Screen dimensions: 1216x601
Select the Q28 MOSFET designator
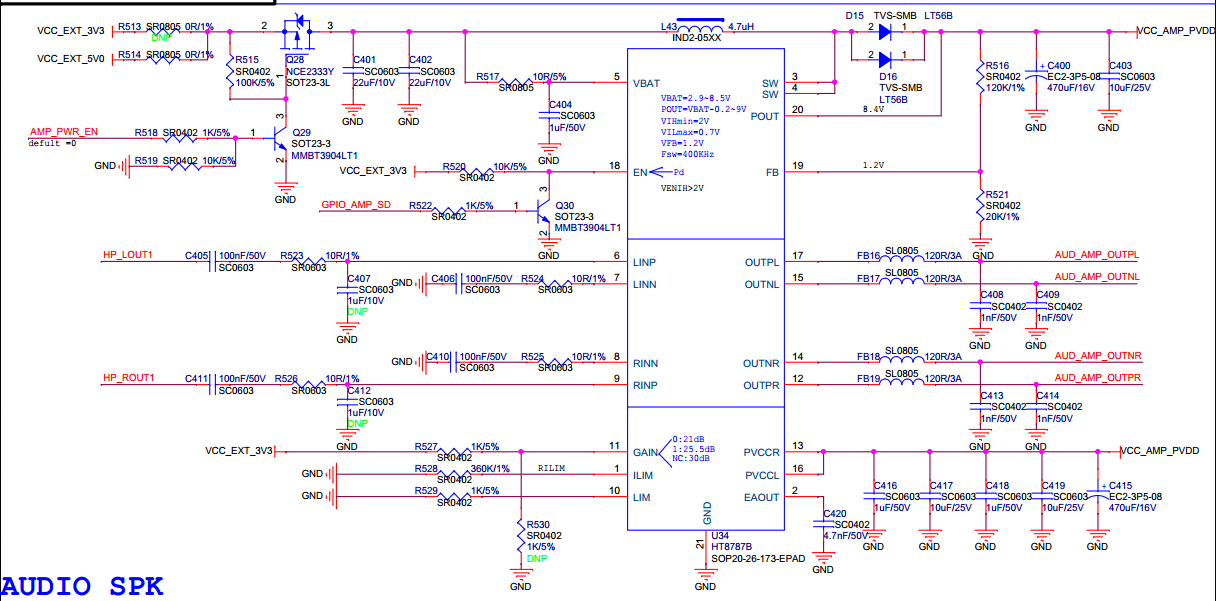295,60
